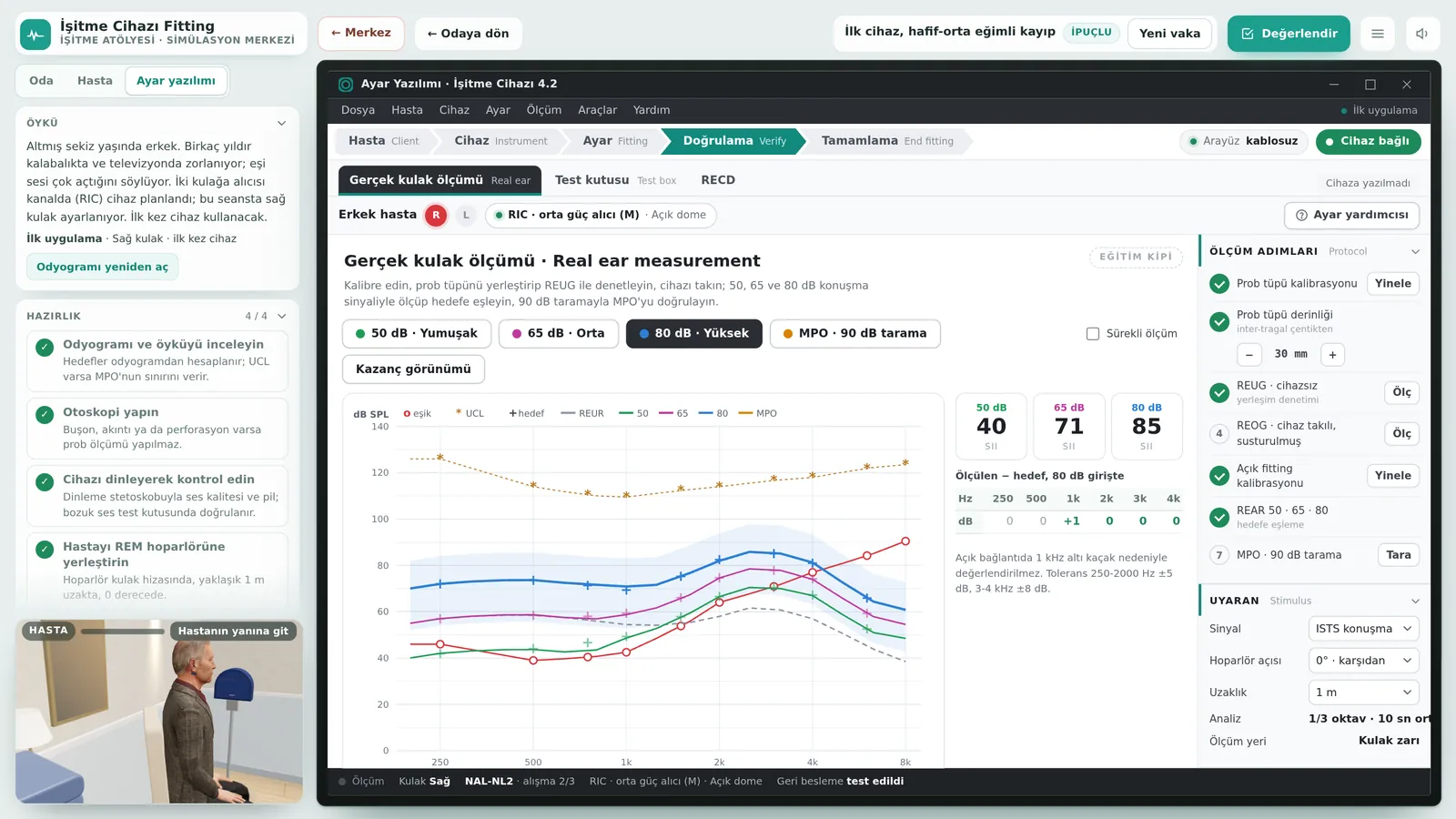Collapse the ÖYKÜ panel chevron
The image size is (1456, 819).
pyautogui.click(x=281, y=123)
